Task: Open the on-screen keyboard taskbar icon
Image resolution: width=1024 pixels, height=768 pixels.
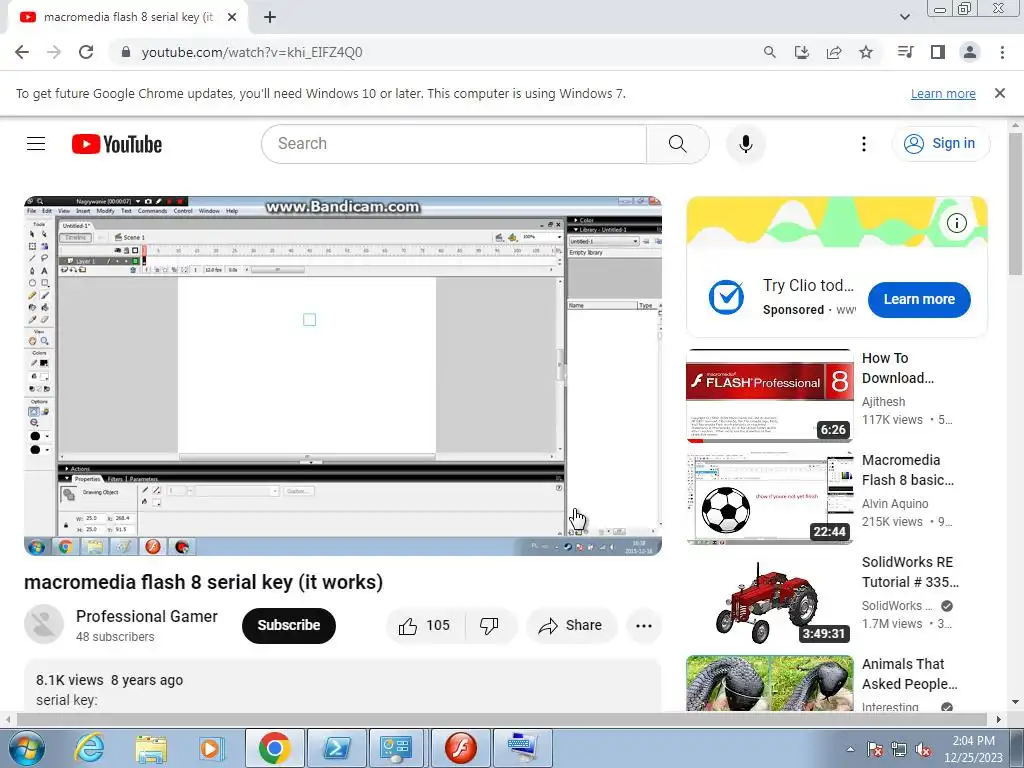Action: (522, 748)
